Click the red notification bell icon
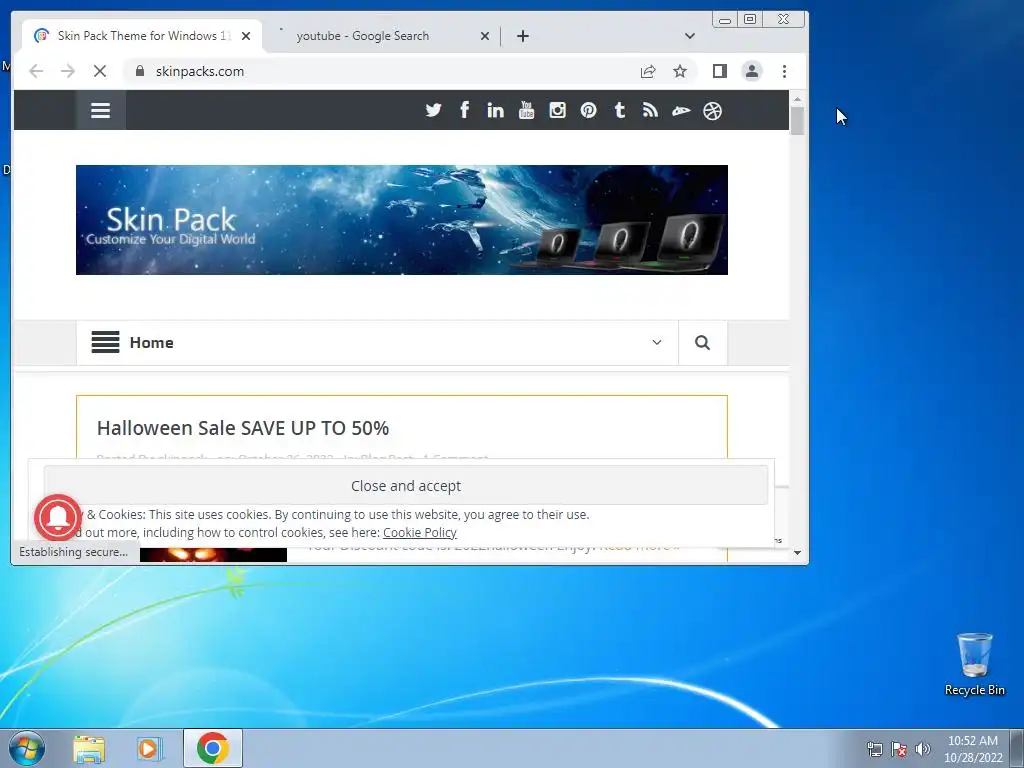This screenshot has height=768, width=1024. tap(58, 518)
